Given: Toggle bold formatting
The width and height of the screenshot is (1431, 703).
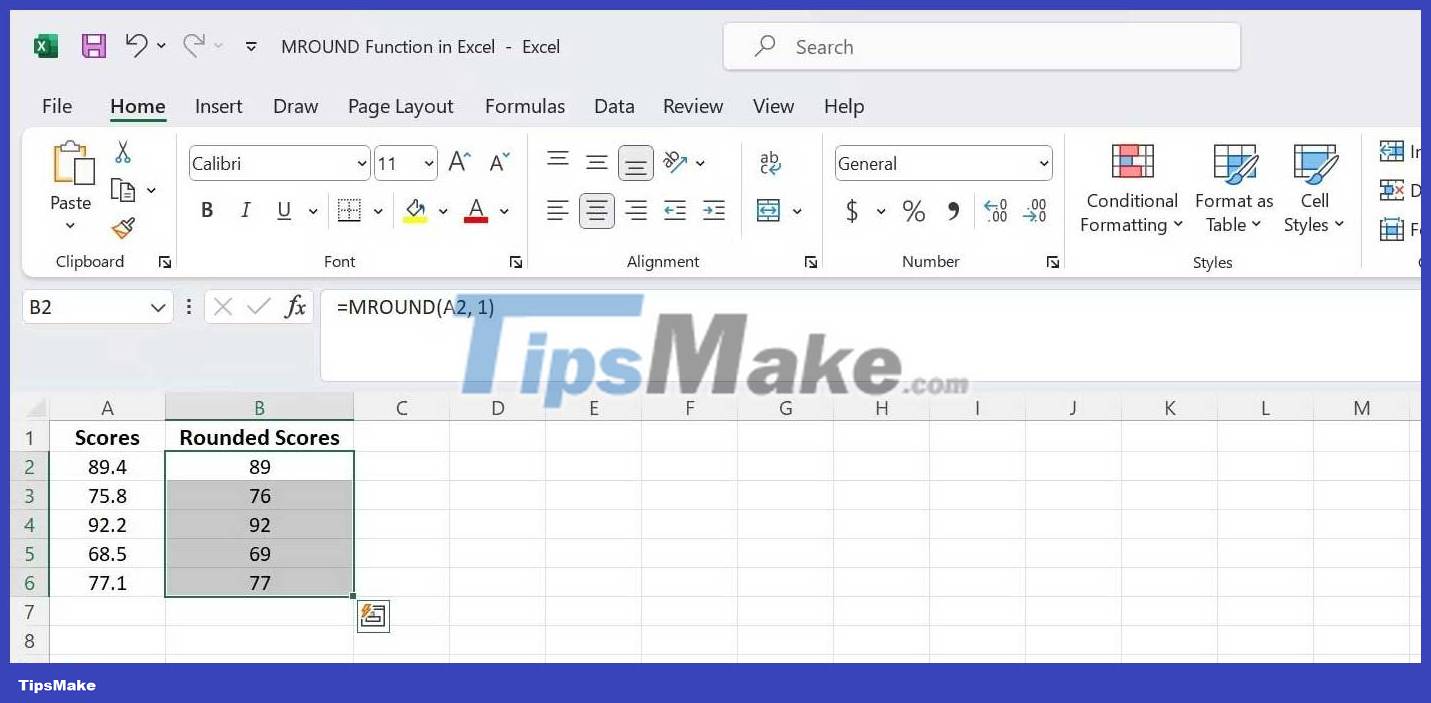Looking at the screenshot, I should point(206,211).
